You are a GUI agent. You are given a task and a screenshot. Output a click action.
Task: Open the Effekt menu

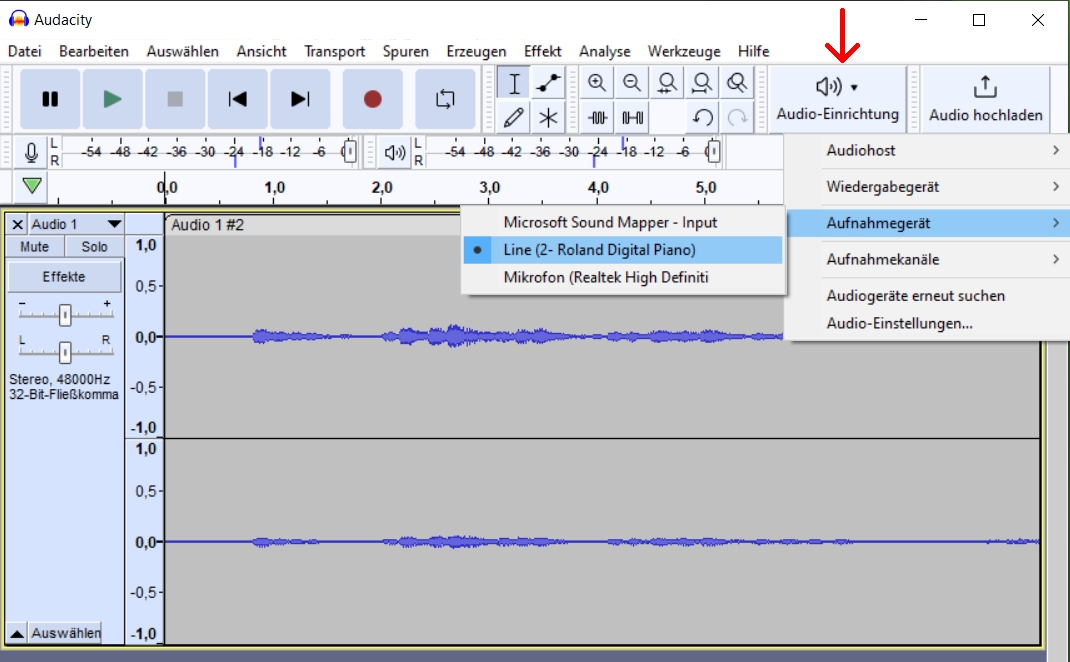(x=542, y=51)
